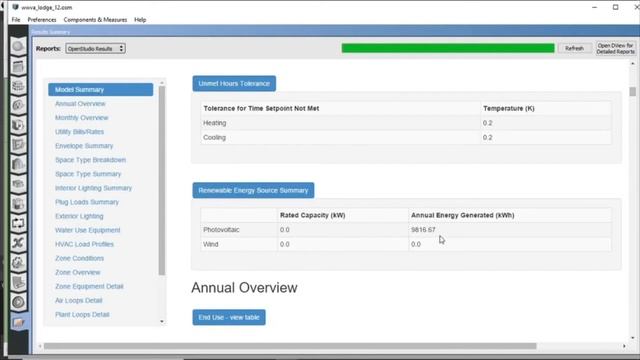Image resolution: width=640 pixels, height=360 pixels.
Task: Go to Plug Loads Summary link
Action: [x=87, y=202]
